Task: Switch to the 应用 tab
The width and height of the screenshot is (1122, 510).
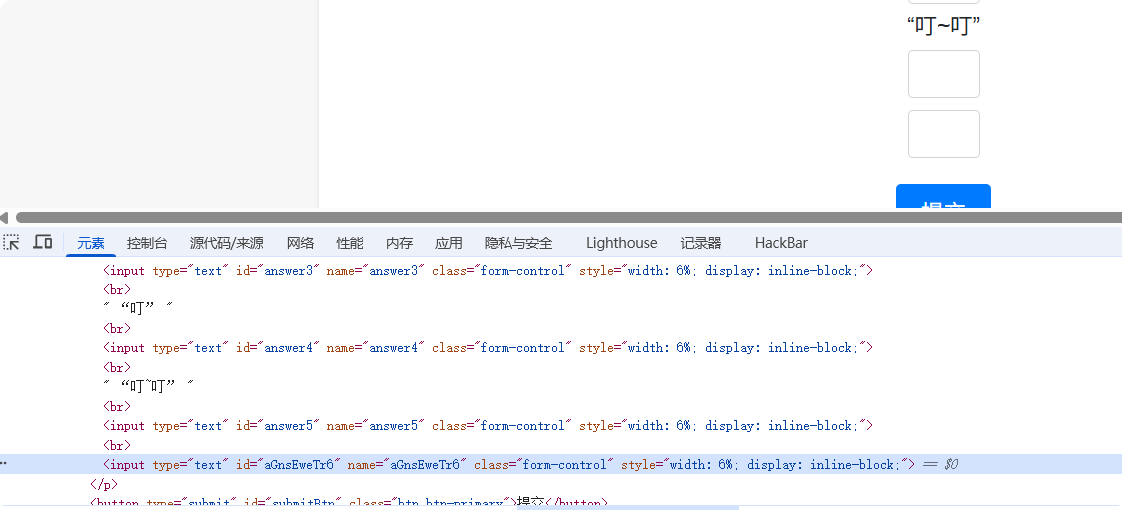Action: coord(449,243)
